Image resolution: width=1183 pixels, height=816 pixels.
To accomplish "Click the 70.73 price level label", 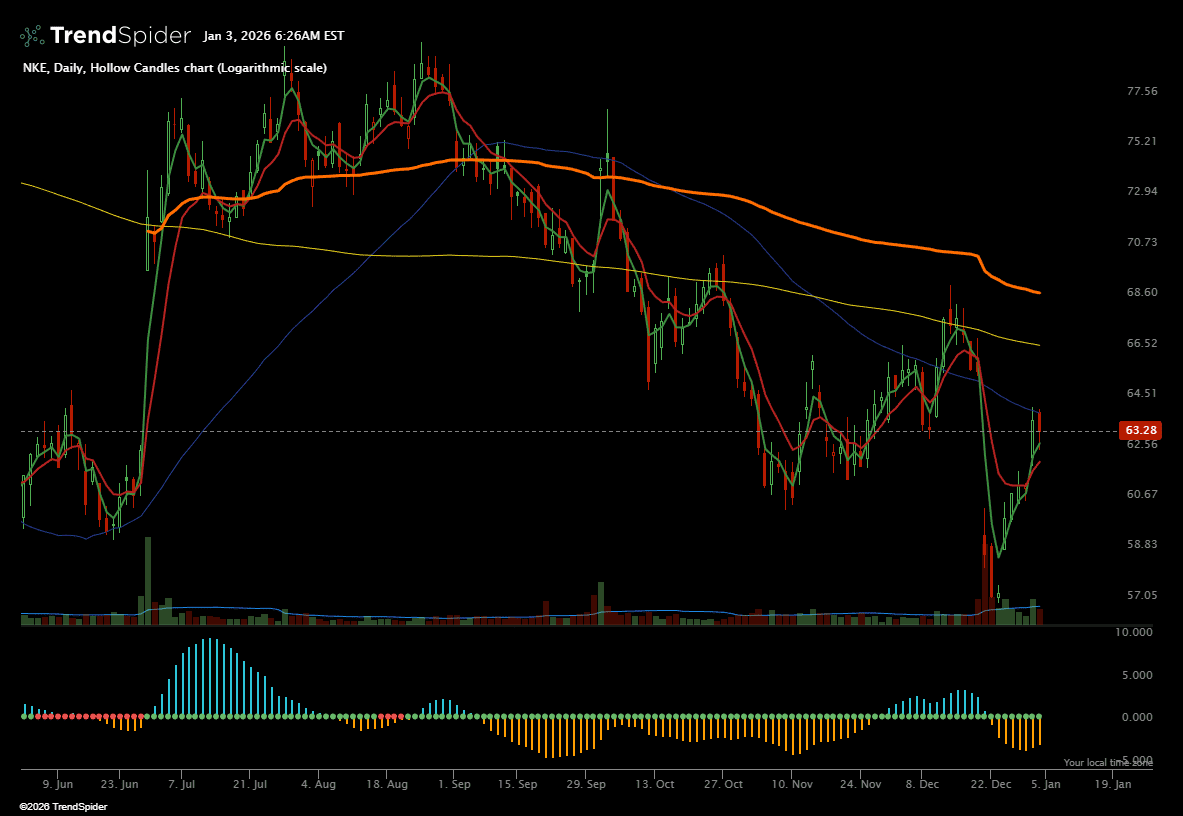I will pos(1141,242).
